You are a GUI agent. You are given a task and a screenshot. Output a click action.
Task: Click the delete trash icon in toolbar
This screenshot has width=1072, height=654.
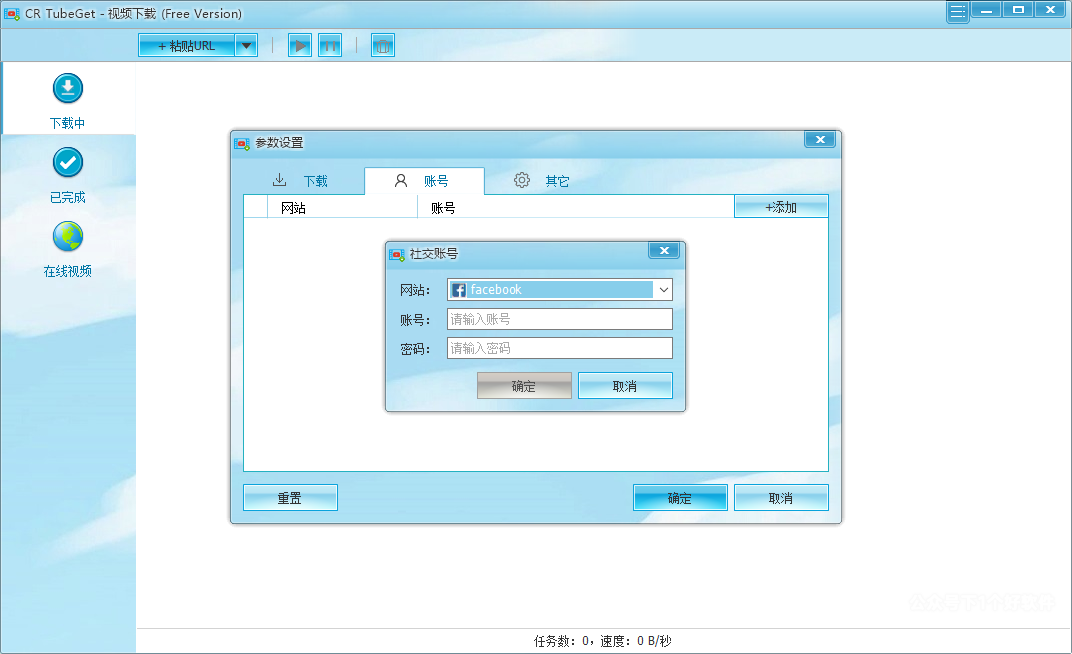coord(383,46)
